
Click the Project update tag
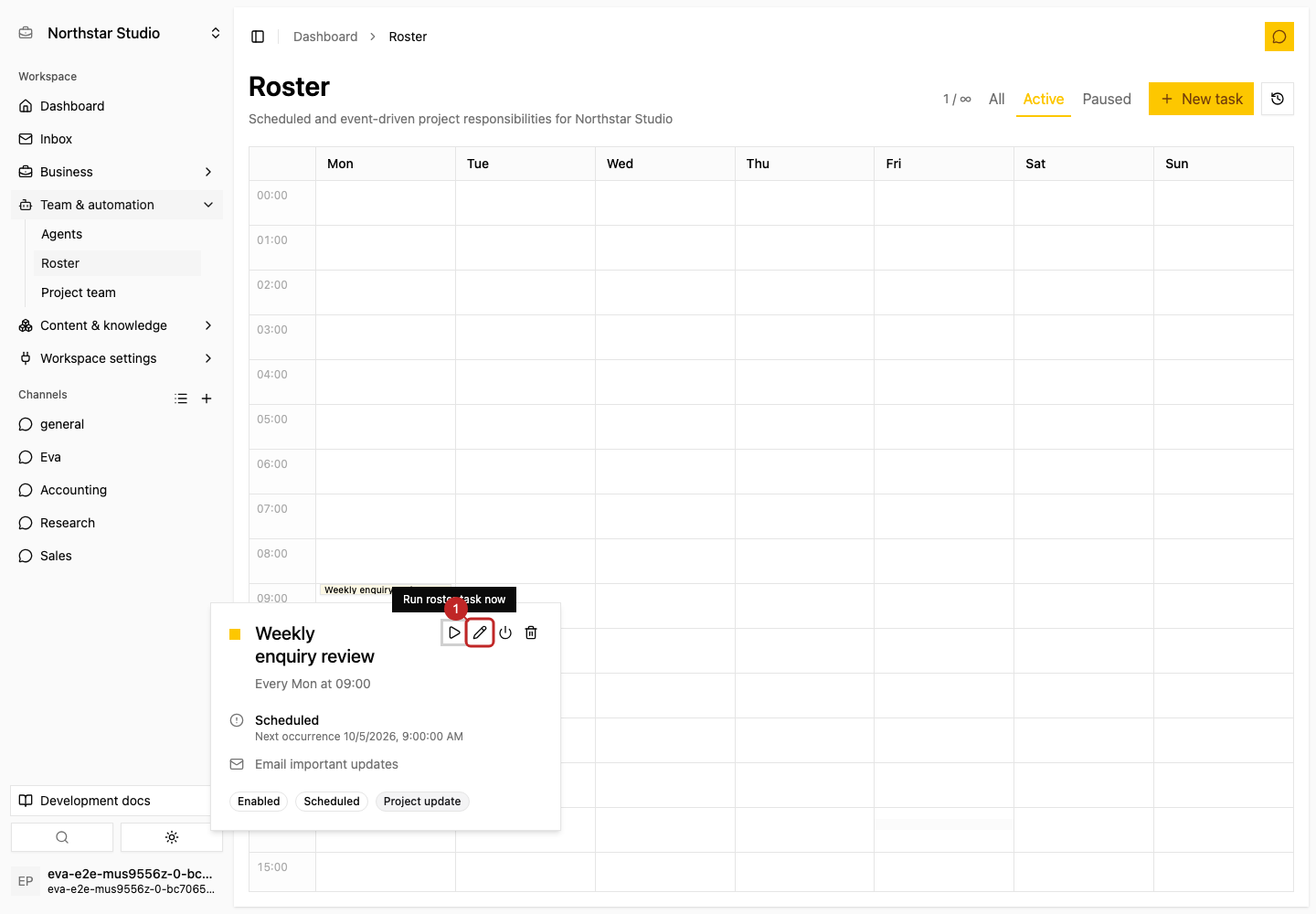(x=422, y=802)
